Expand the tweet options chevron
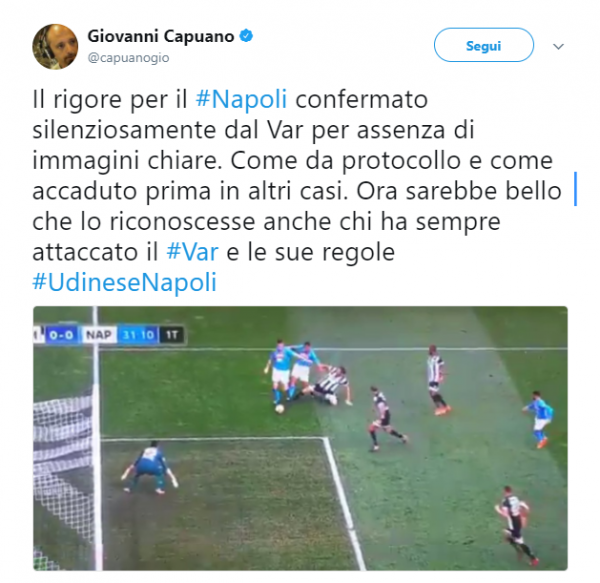The height and width of the screenshot is (583, 600). coord(559,47)
